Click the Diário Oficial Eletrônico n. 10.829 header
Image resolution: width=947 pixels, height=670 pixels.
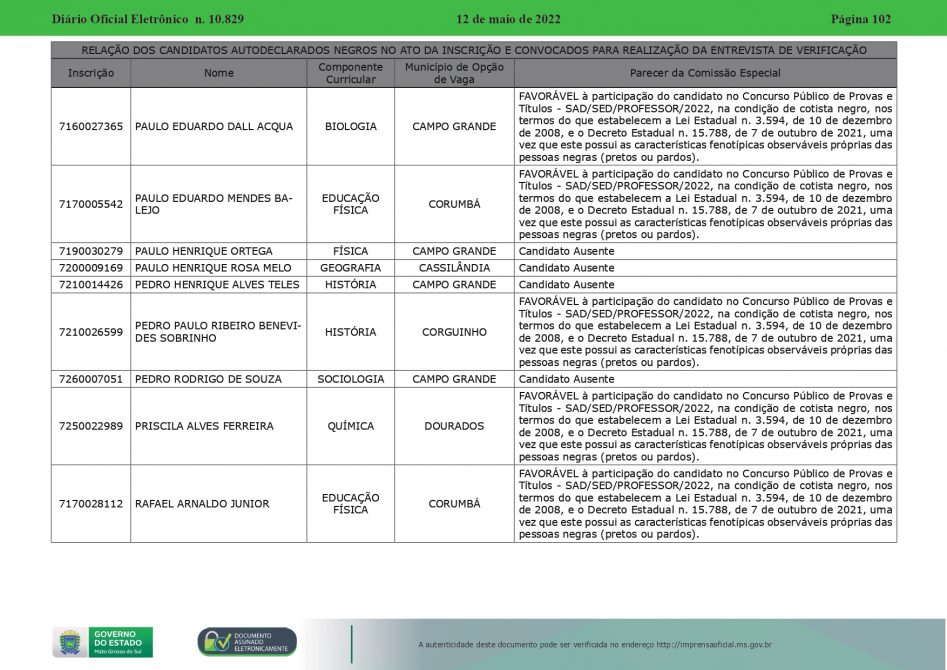point(147,19)
